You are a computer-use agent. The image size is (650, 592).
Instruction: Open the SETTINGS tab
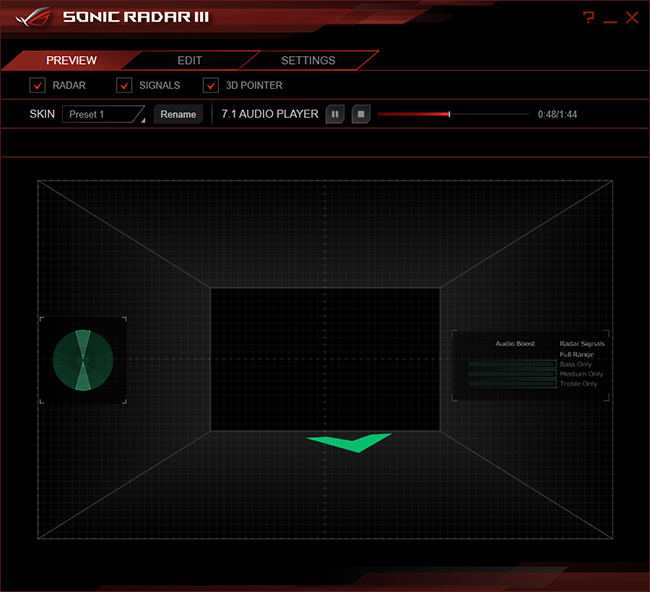[x=308, y=61]
